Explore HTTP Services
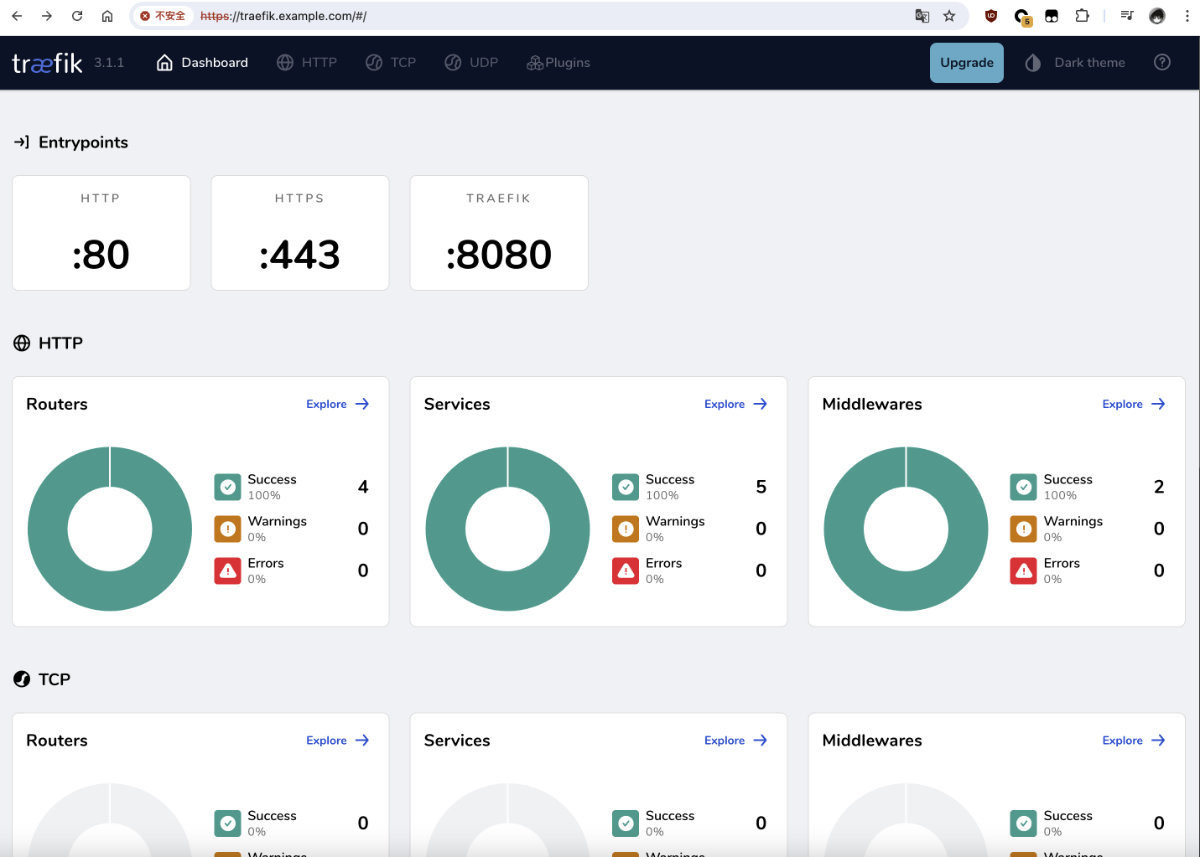 coord(736,404)
